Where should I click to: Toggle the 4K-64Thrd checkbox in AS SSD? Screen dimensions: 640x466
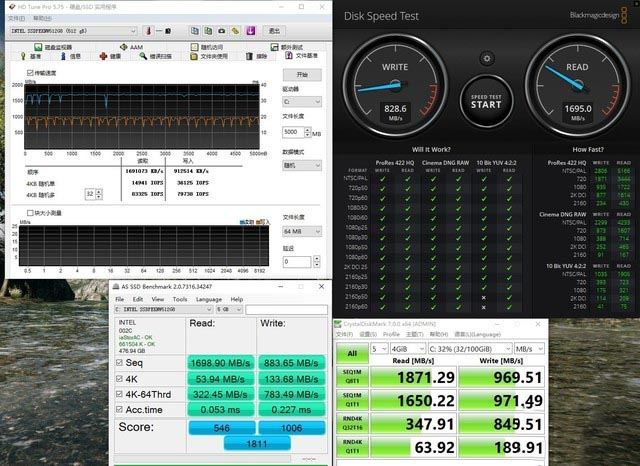[119, 394]
